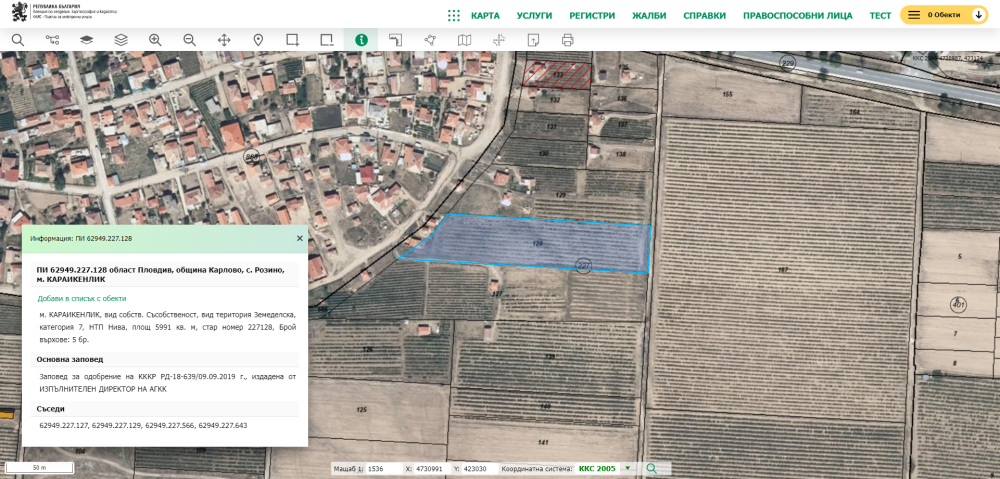1000x479 pixels.
Task: Select the location pin marker tool
Action: pos(258,40)
